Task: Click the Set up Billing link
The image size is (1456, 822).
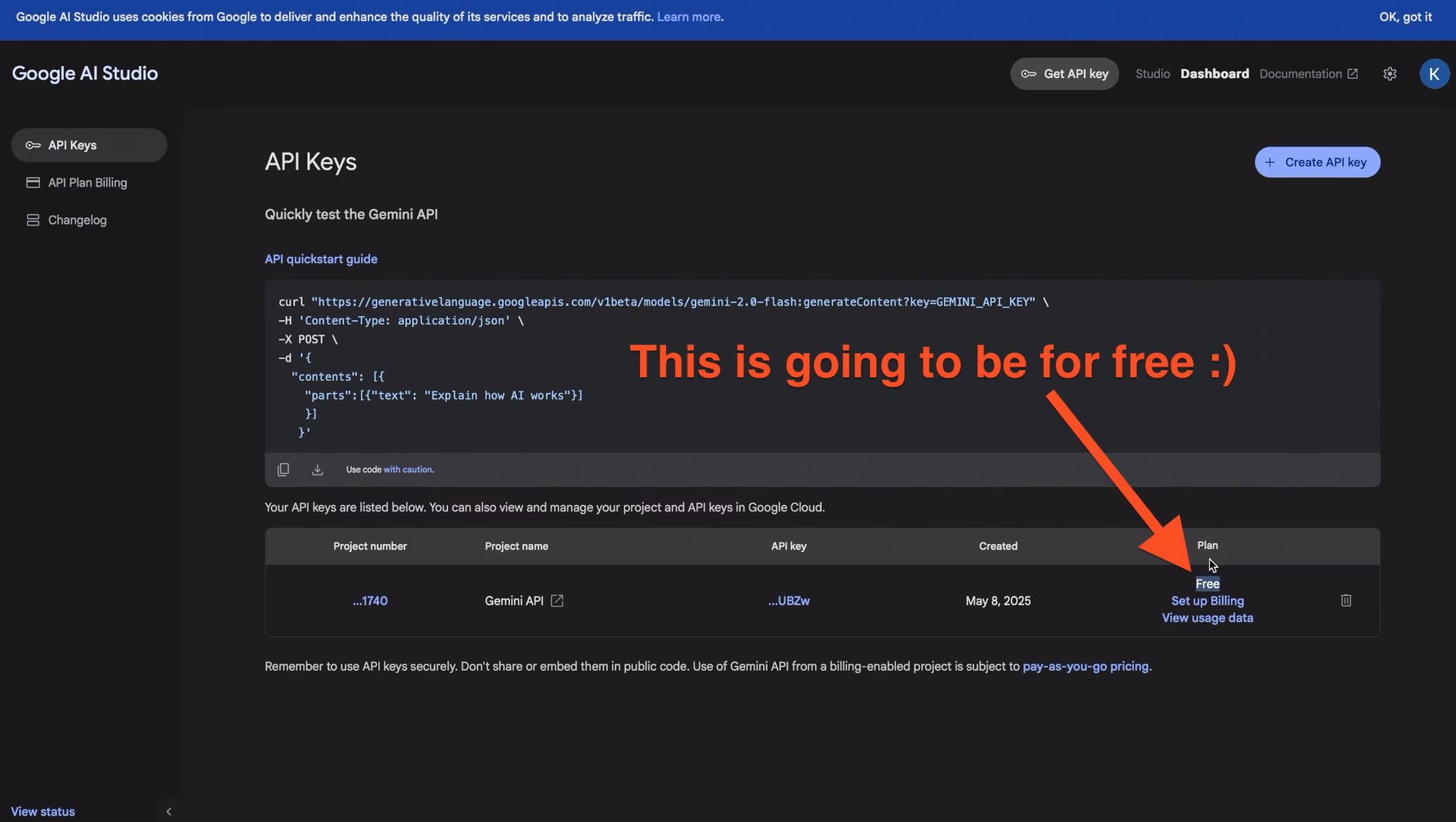Action: [1207, 601]
